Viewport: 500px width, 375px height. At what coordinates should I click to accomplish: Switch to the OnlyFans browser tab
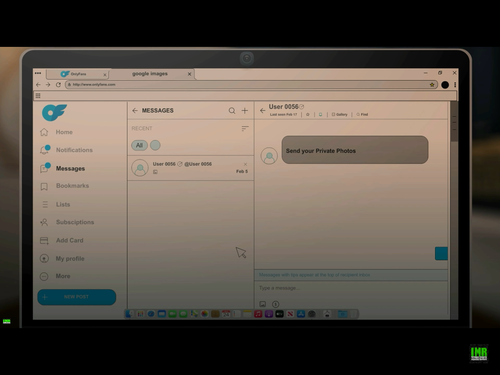point(77,74)
